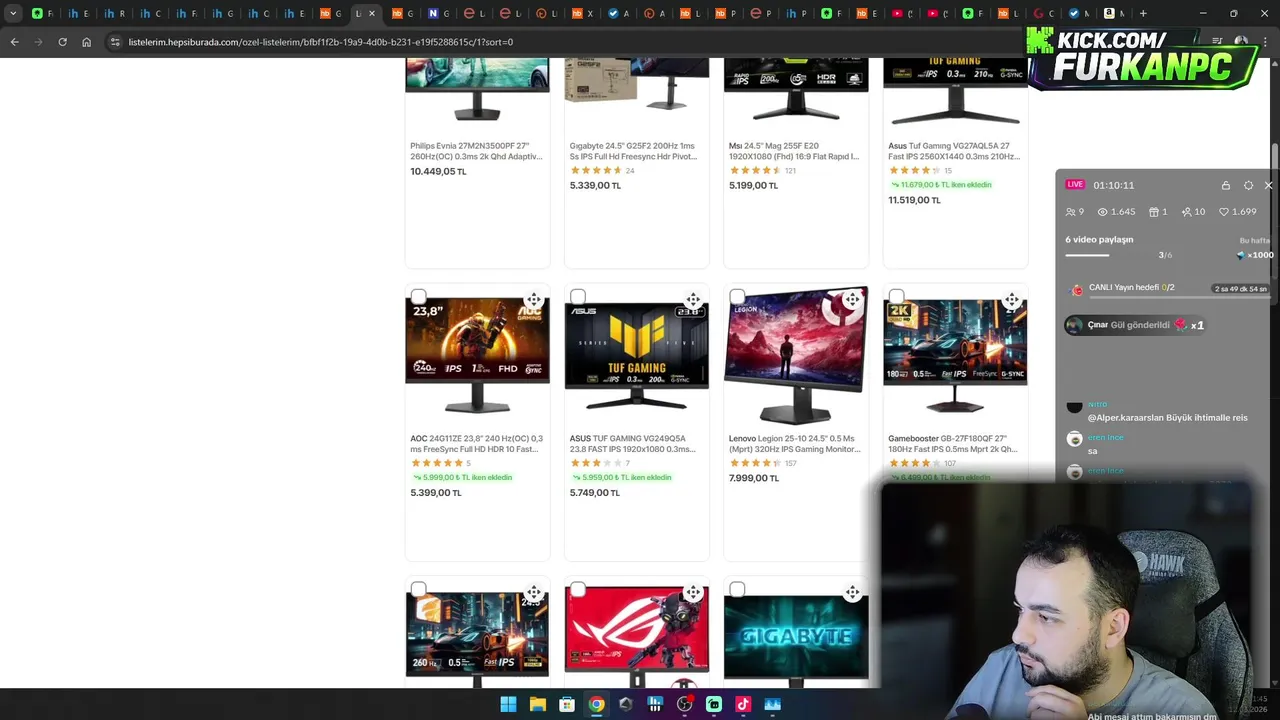Click the Lenovo Legion monitor thumbnail
This screenshot has width=1280, height=720.
796,354
